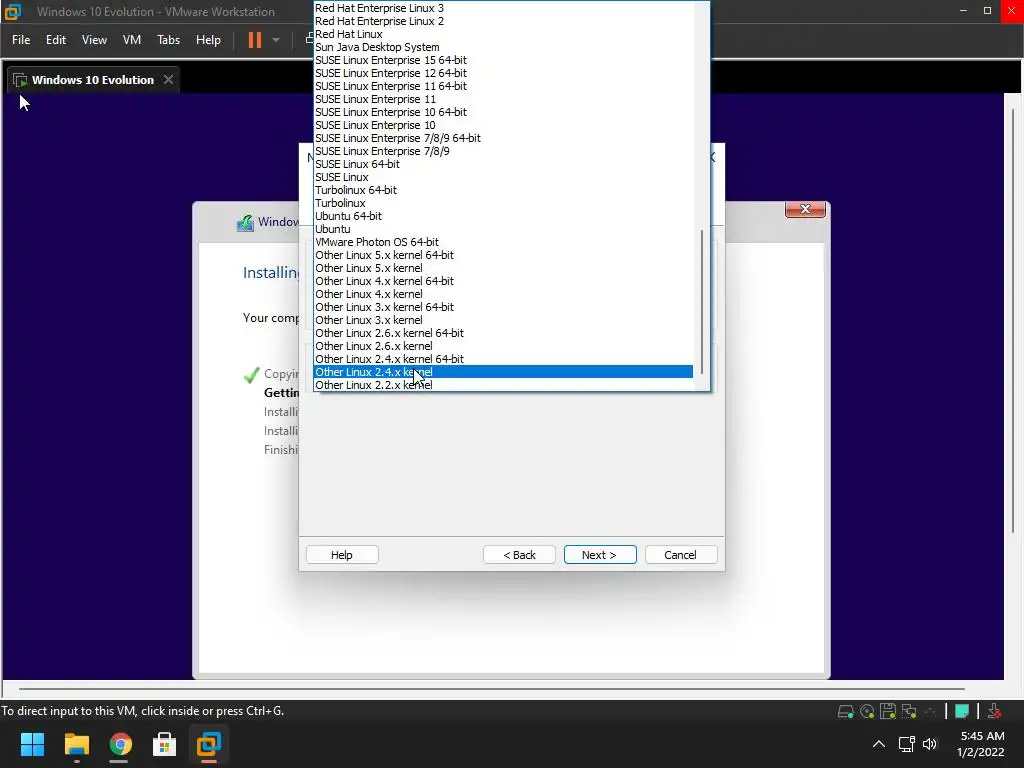This screenshot has width=1024, height=768.
Task: Click the VMware Workstation app logo in title bar
Action: click(12, 11)
